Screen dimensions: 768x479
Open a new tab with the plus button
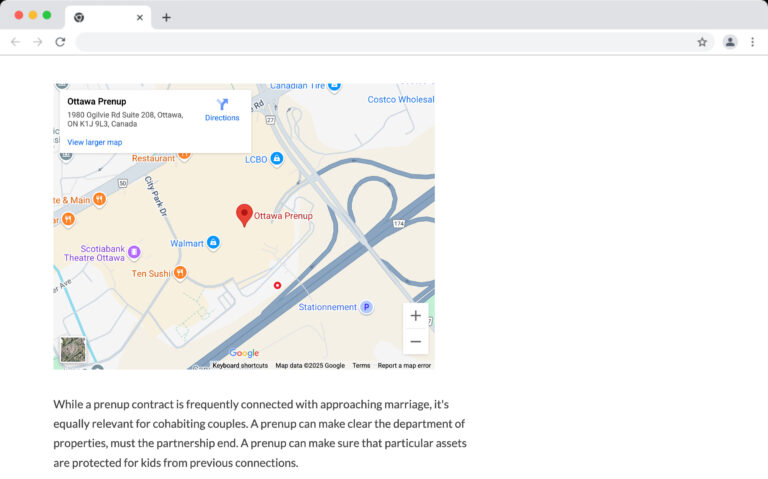[167, 18]
